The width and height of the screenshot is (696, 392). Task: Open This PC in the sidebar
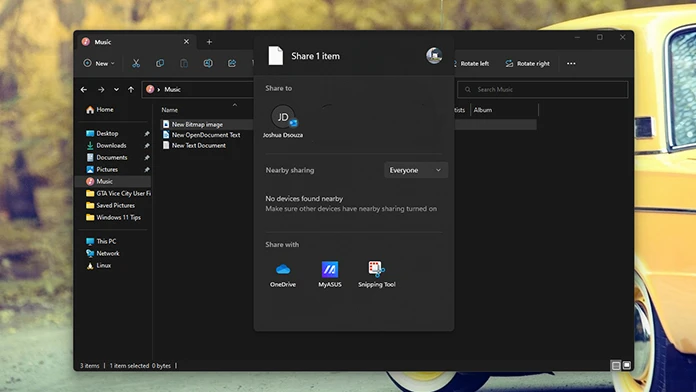101,241
